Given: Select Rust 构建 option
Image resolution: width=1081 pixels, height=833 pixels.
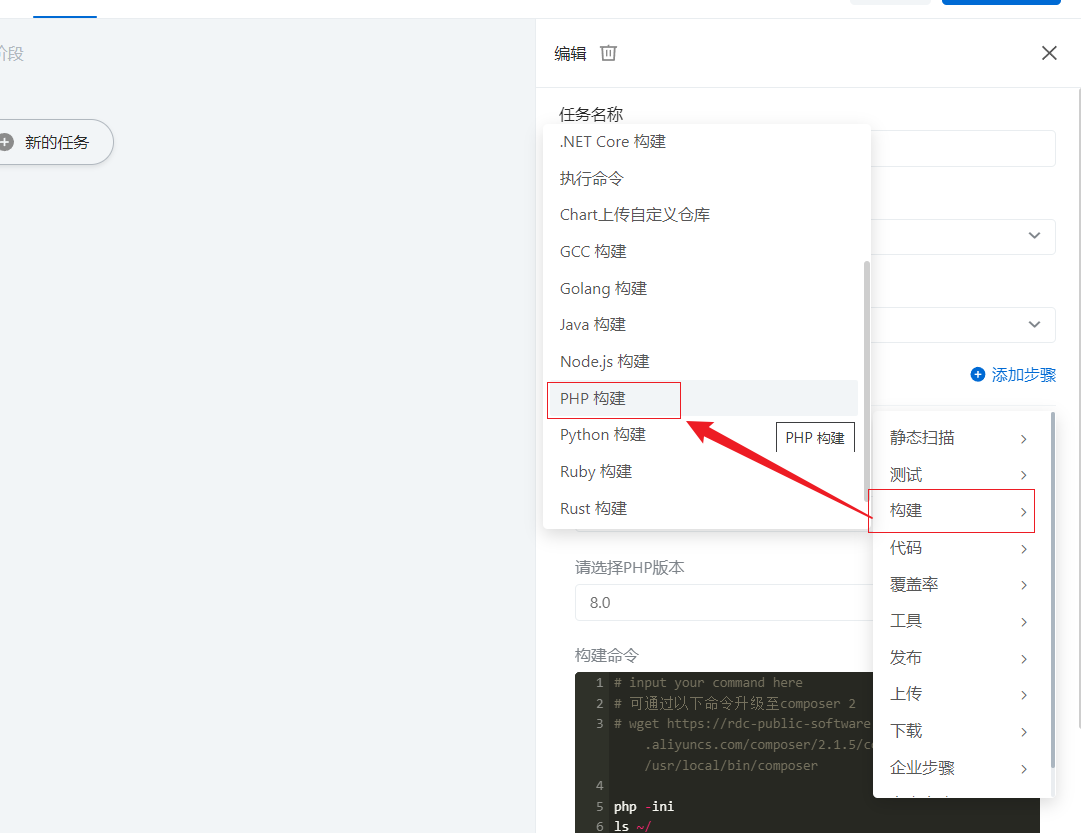Looking at the screenshot, I should click(702, 509).
